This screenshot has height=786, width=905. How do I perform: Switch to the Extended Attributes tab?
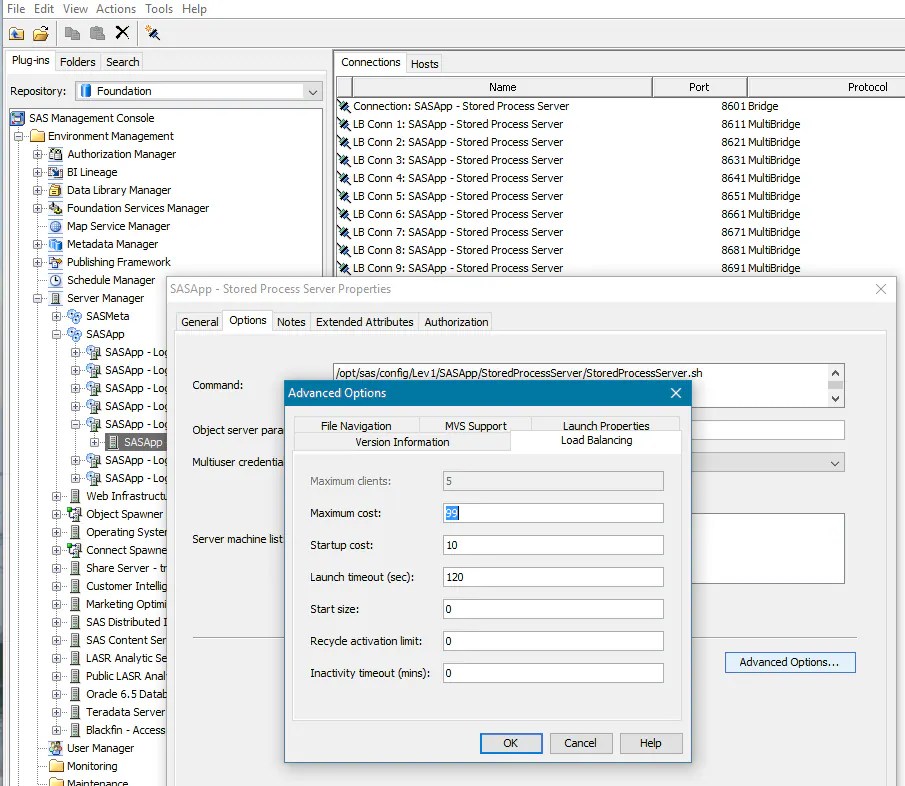(x=364, y=322)
